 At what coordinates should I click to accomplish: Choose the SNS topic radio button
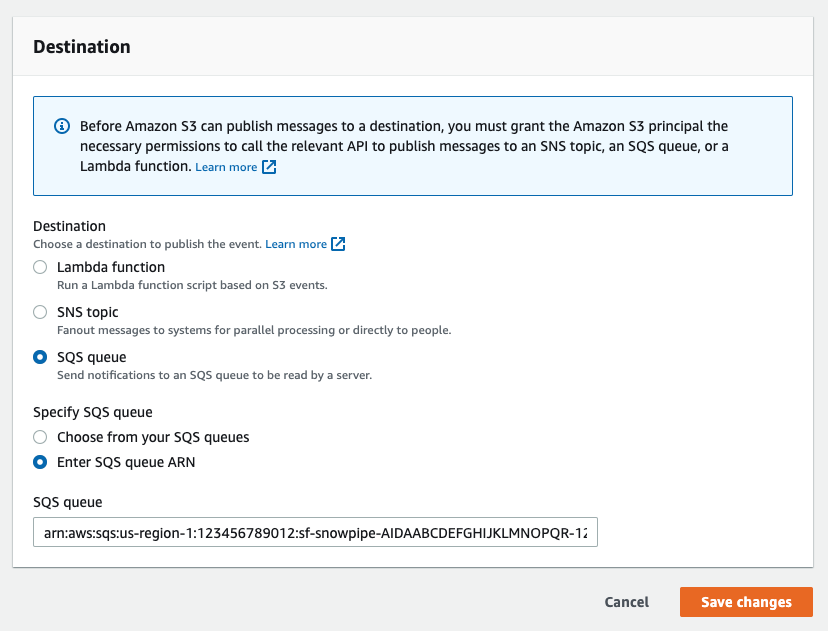click(x=40, y=312)
